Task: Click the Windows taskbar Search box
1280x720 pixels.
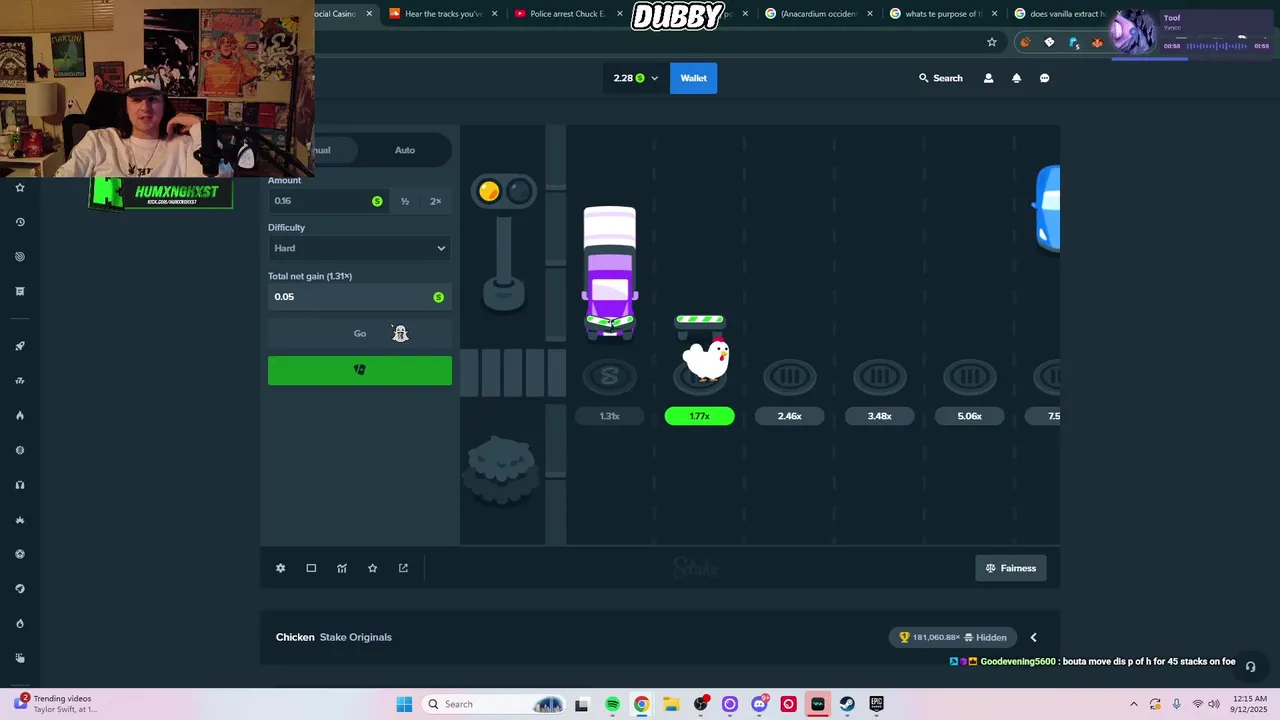Action: pos(493,704)
